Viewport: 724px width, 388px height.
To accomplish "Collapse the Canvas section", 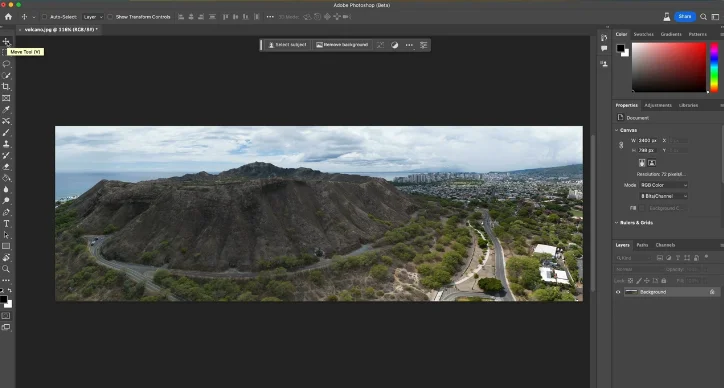I will 616,130.
